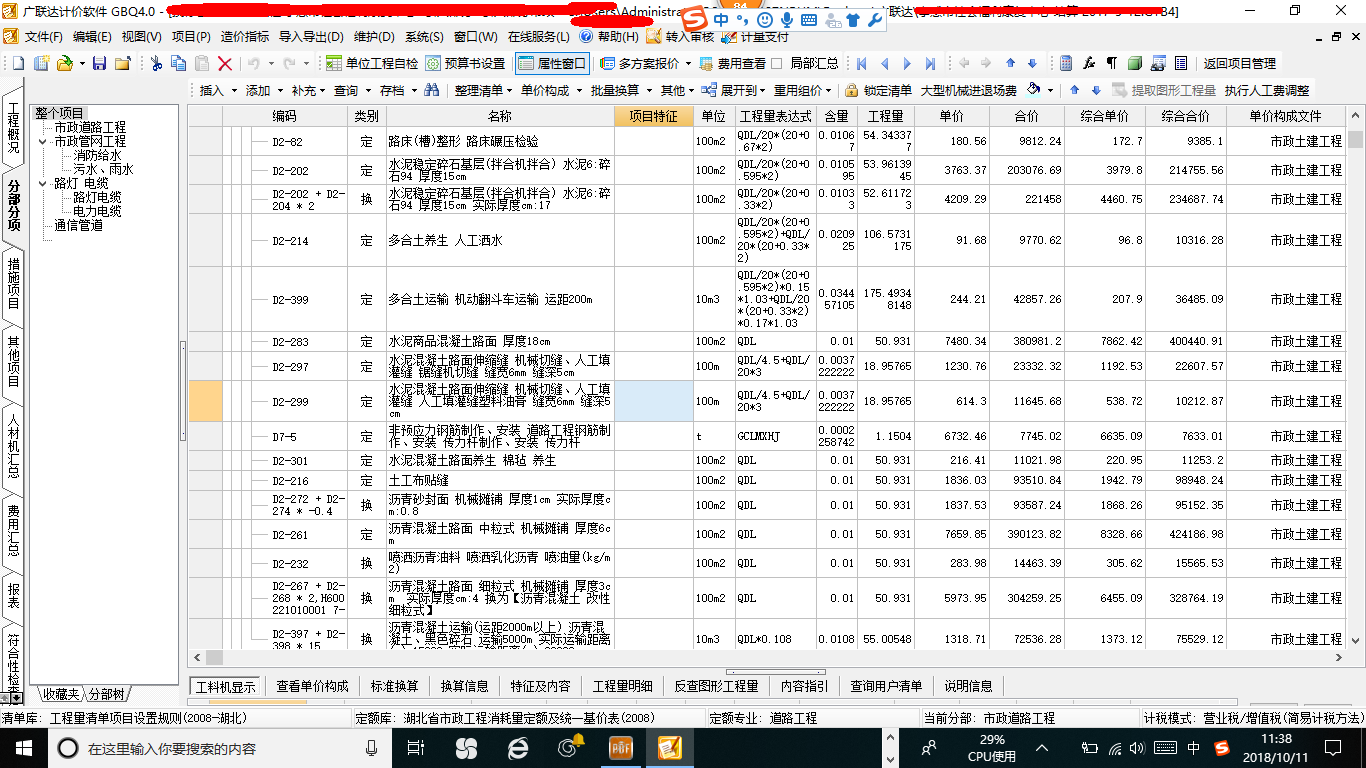The image size is (1366, 768).
Task: Click the Cut scissors icon
Action: coord(156,63)
